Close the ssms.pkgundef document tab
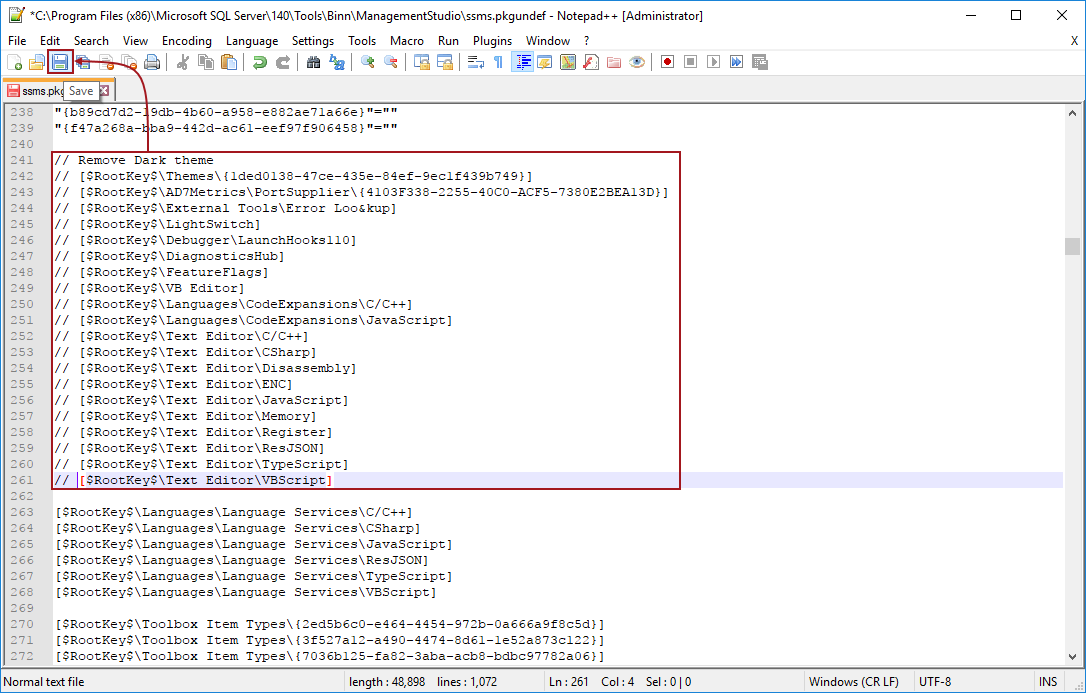Screen dimensions: 1086x693 click(x=103, y=89)
